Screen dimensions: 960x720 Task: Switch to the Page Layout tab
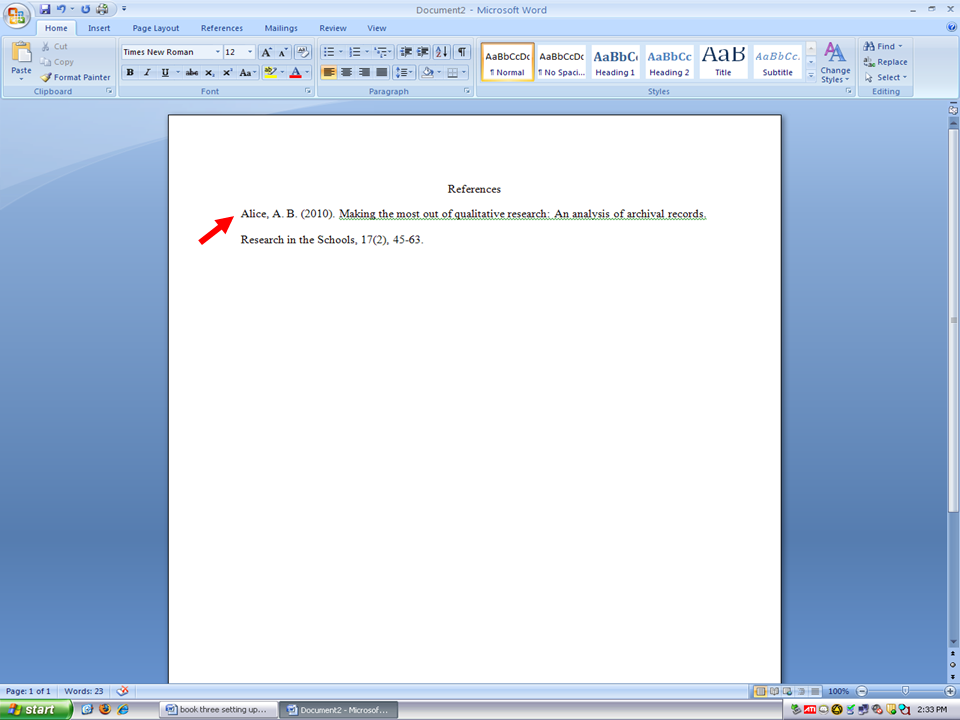coord(156,28)
